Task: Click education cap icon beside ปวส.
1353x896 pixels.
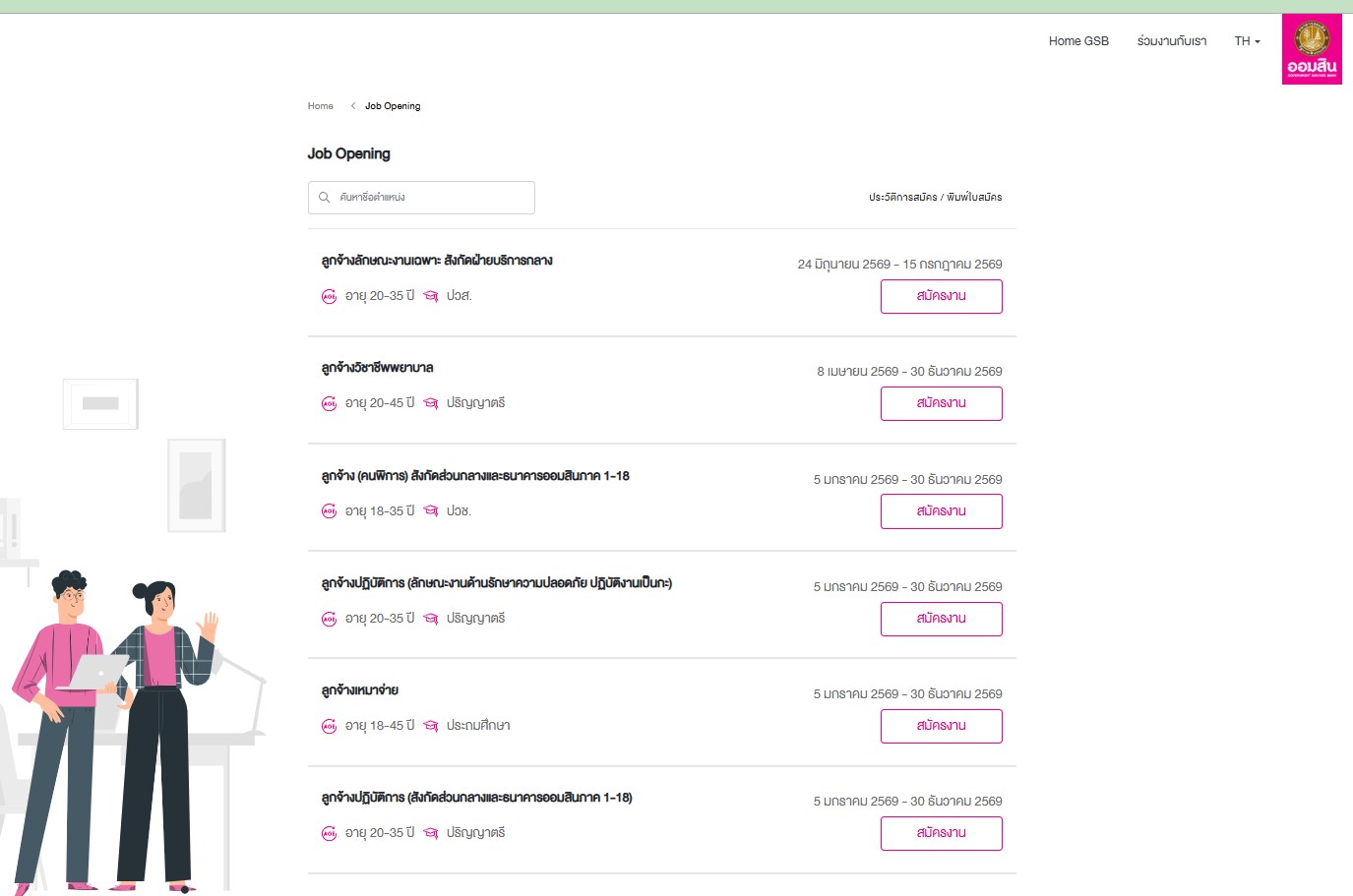Action: pyautogui.click(x=431, y=296)
